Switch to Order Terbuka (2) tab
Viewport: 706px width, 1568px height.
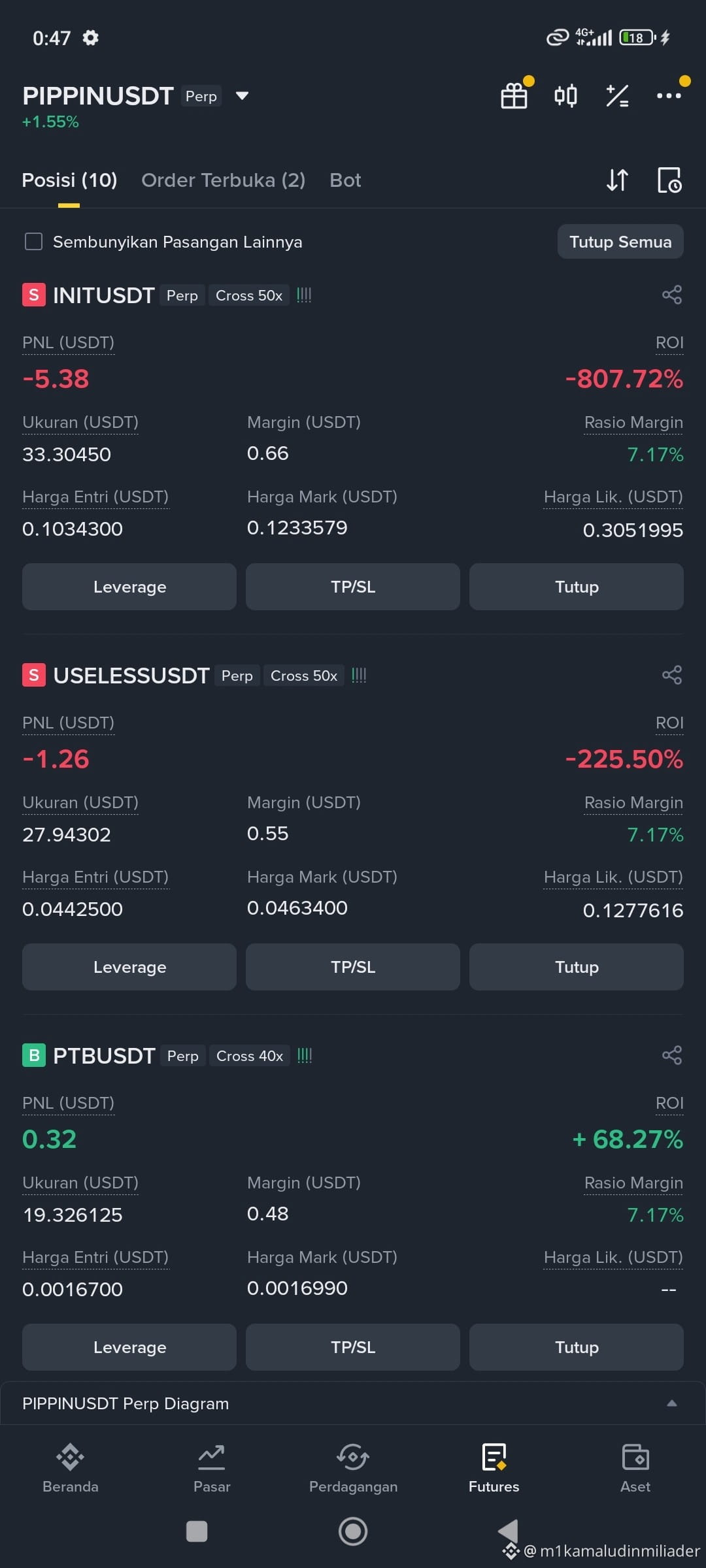[224, 180]
